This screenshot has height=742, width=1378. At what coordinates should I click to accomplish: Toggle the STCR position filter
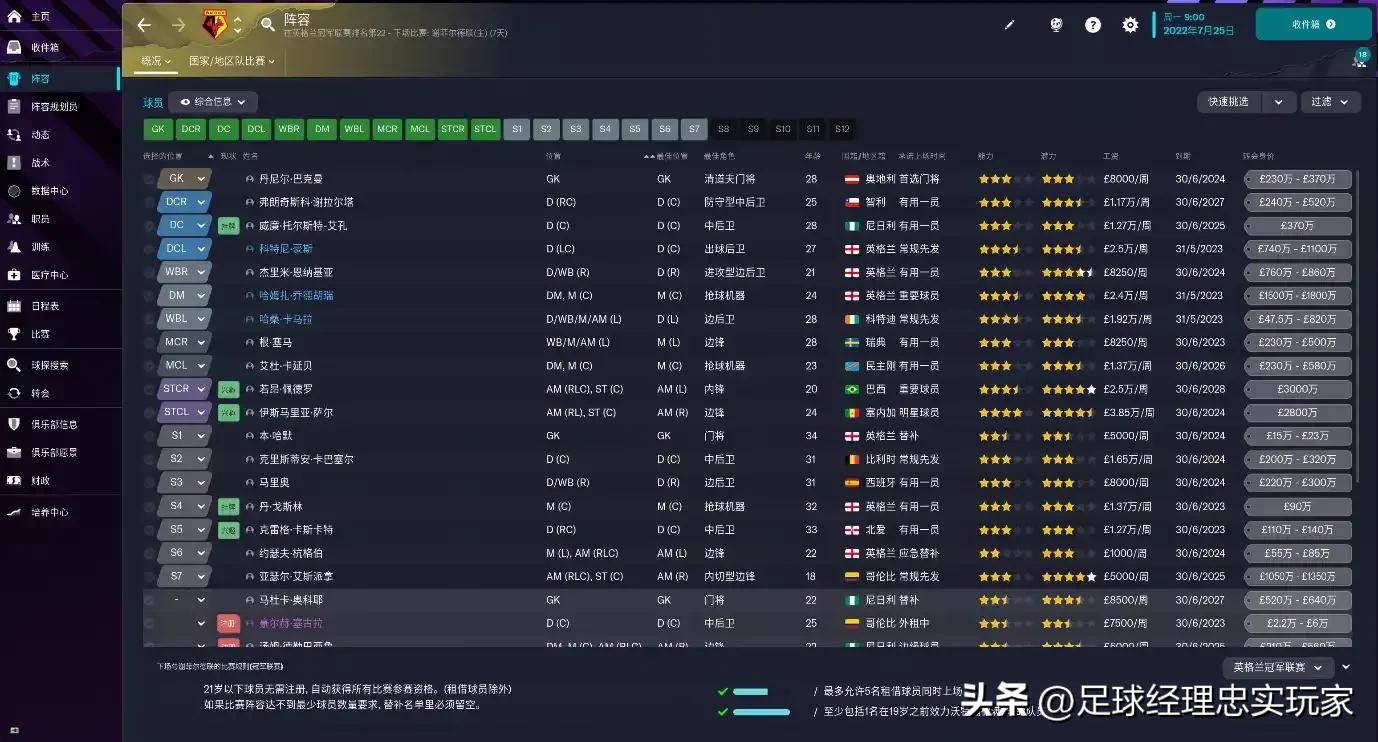(x=451, y=128)
